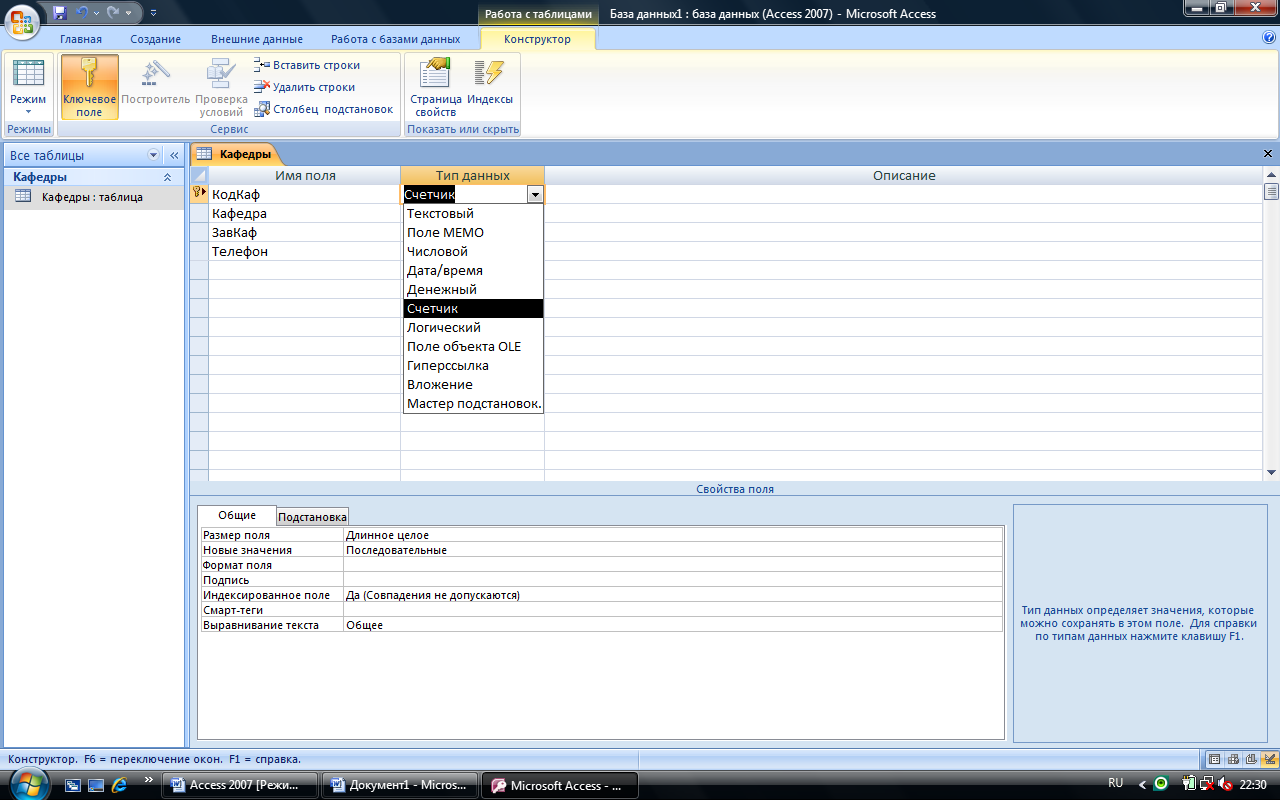
Task: Select the Конструктор ribbon tab
Action: click(x=537, y=39)
